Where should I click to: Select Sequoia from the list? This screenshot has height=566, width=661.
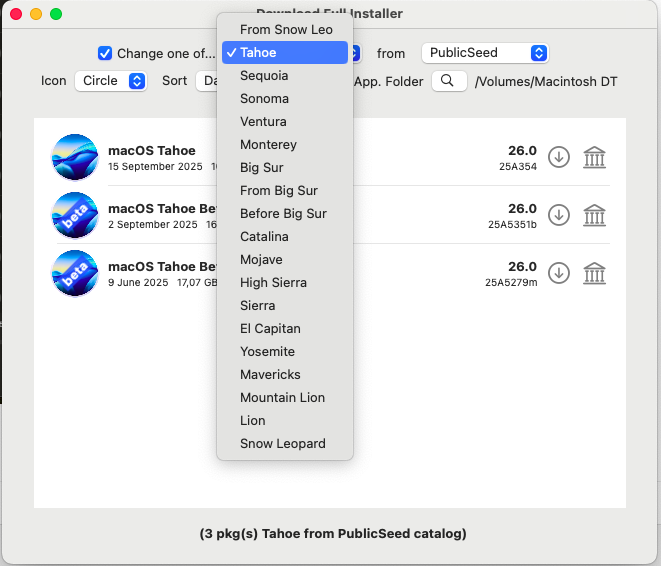(x=285, y=75)
